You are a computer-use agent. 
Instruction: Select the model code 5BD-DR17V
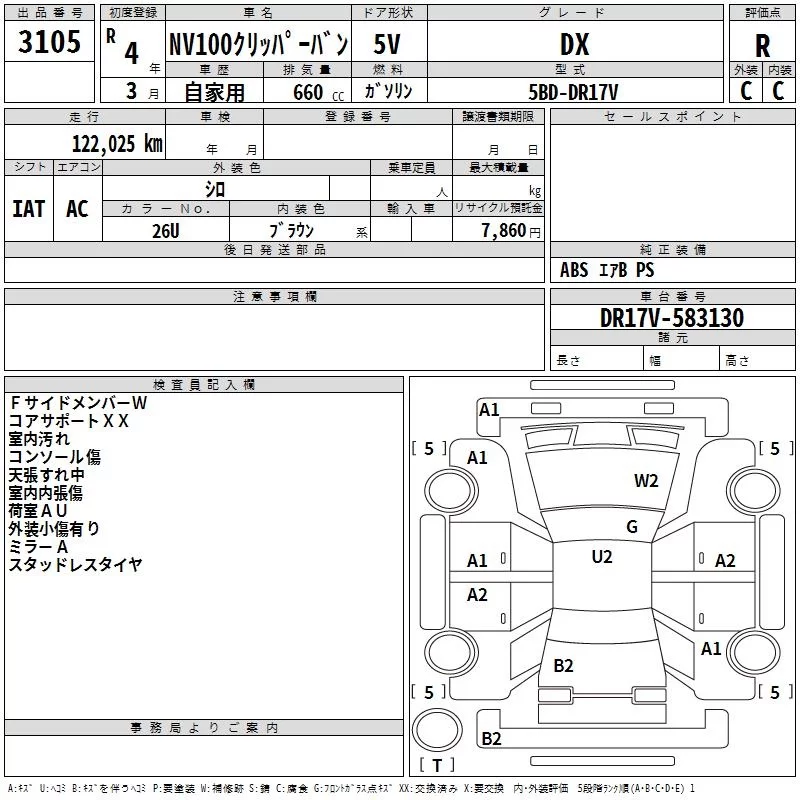coord(575,90)
